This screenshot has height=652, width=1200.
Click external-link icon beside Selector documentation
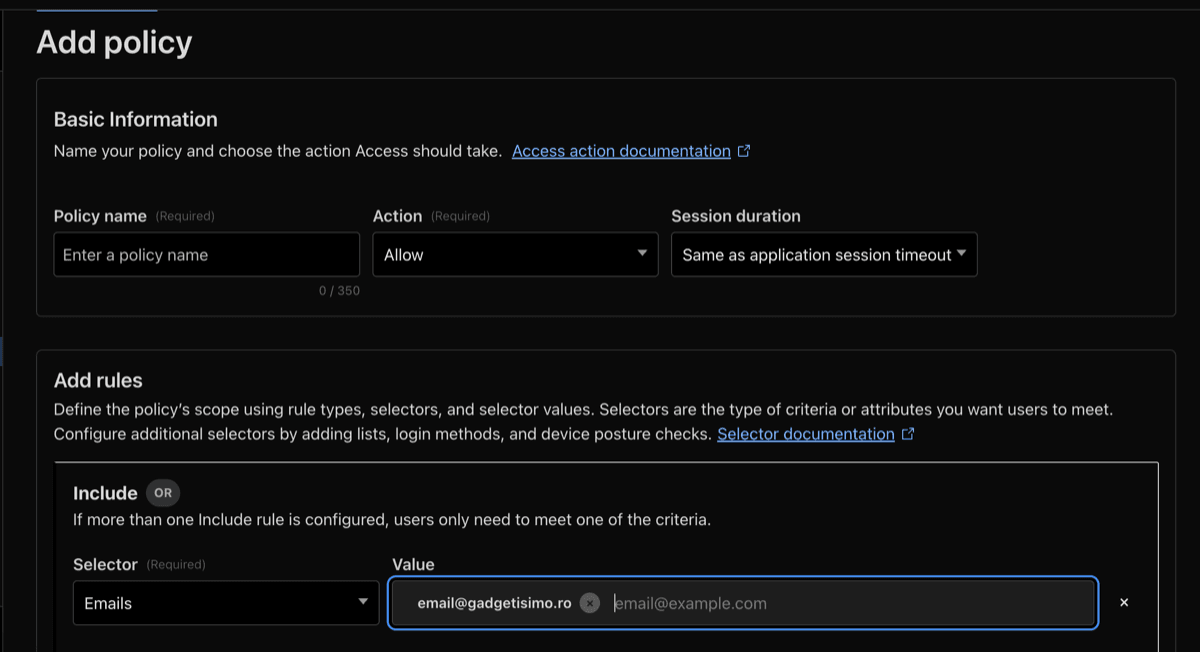coord(908,434)
